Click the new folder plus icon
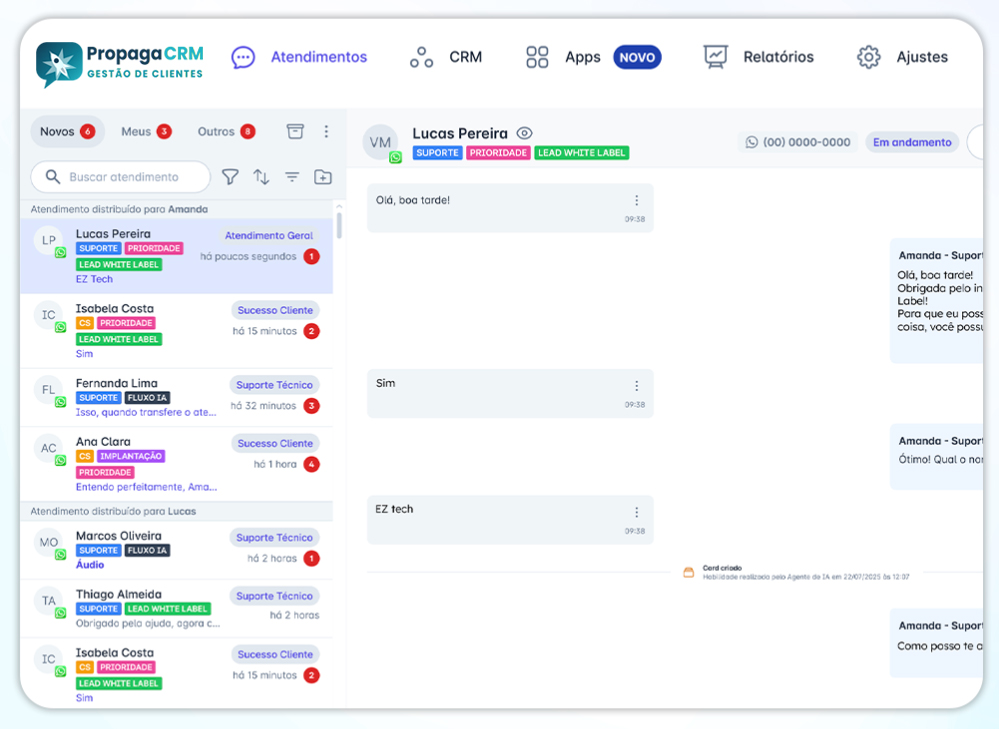The image size is (999, 729). [x=323, y=177]
